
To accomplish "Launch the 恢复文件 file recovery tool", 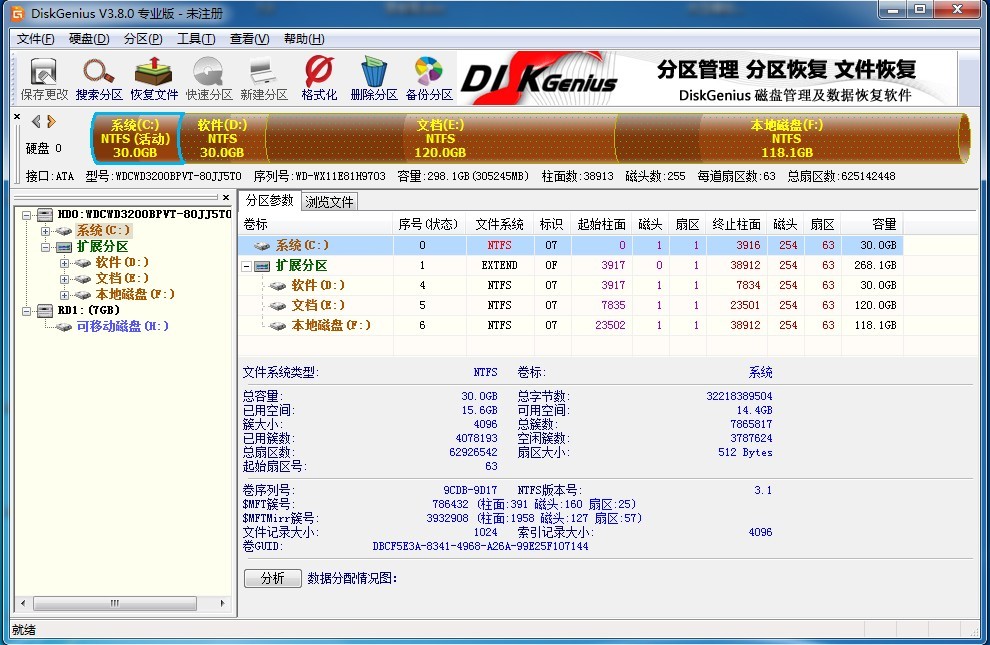I will tap(154, 79).
